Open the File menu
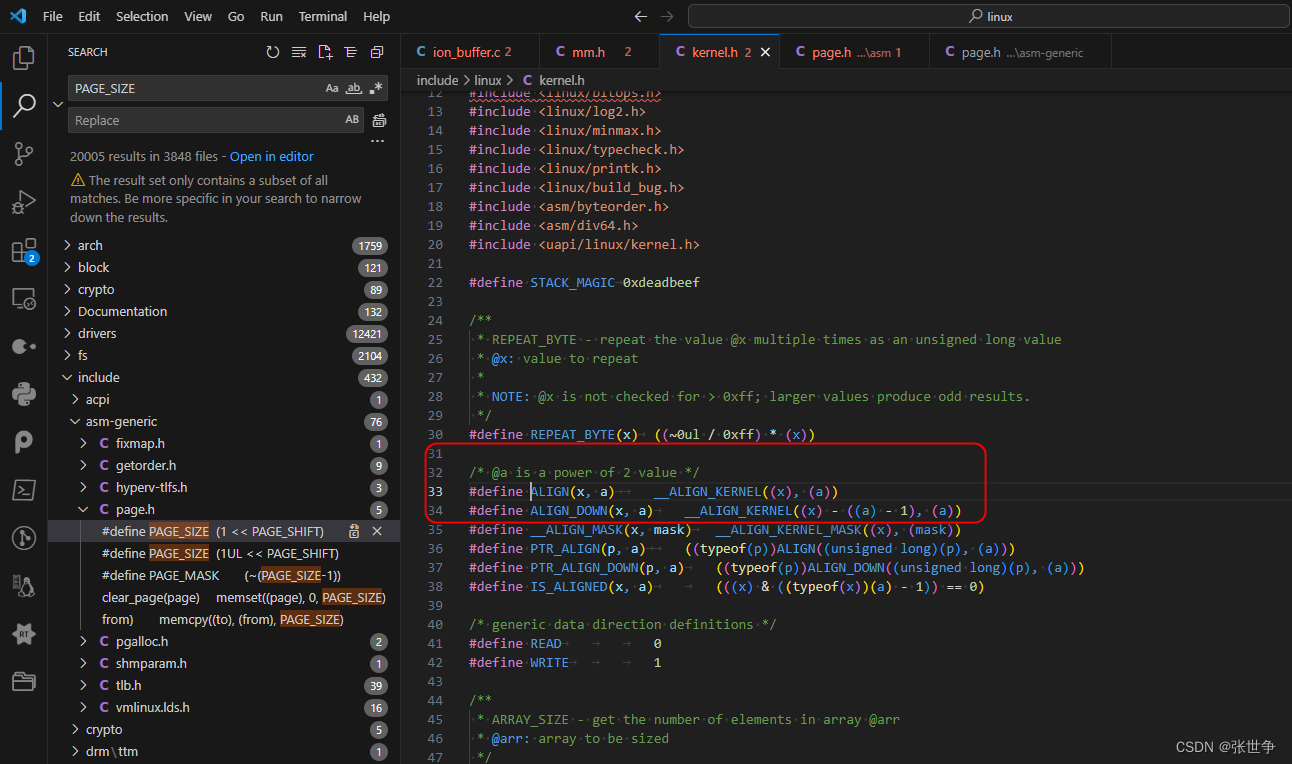Image resolution: width=1292 pixels, height=764 pixels. (x=52, y=17)
